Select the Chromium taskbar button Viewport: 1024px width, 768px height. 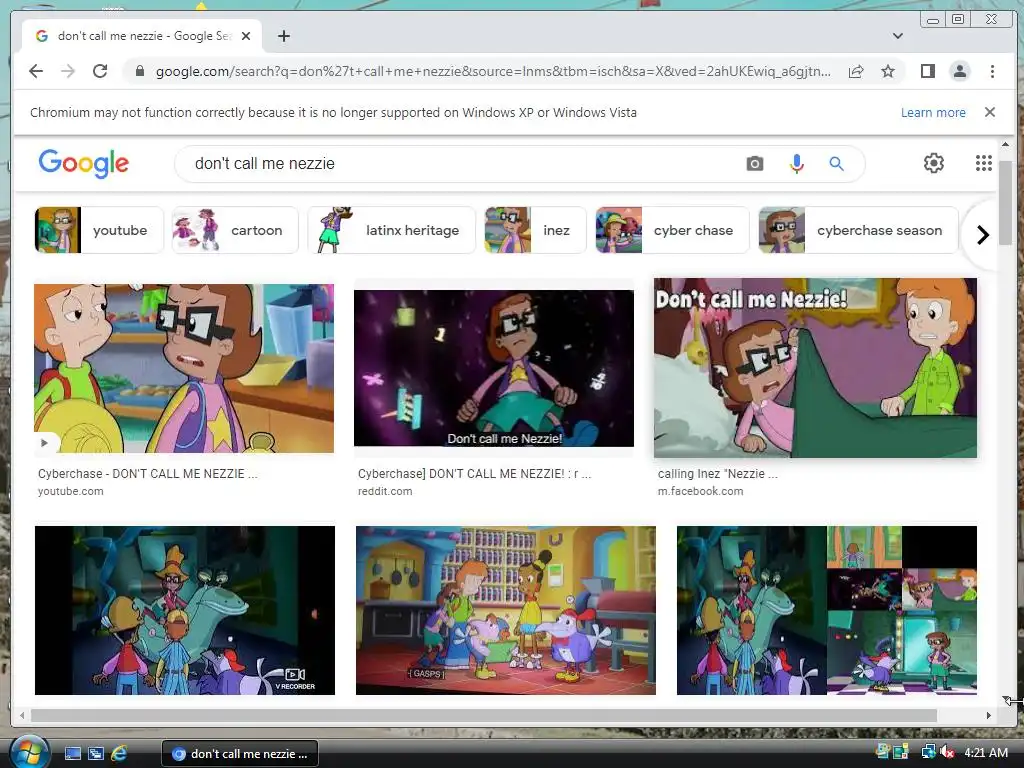240,754
